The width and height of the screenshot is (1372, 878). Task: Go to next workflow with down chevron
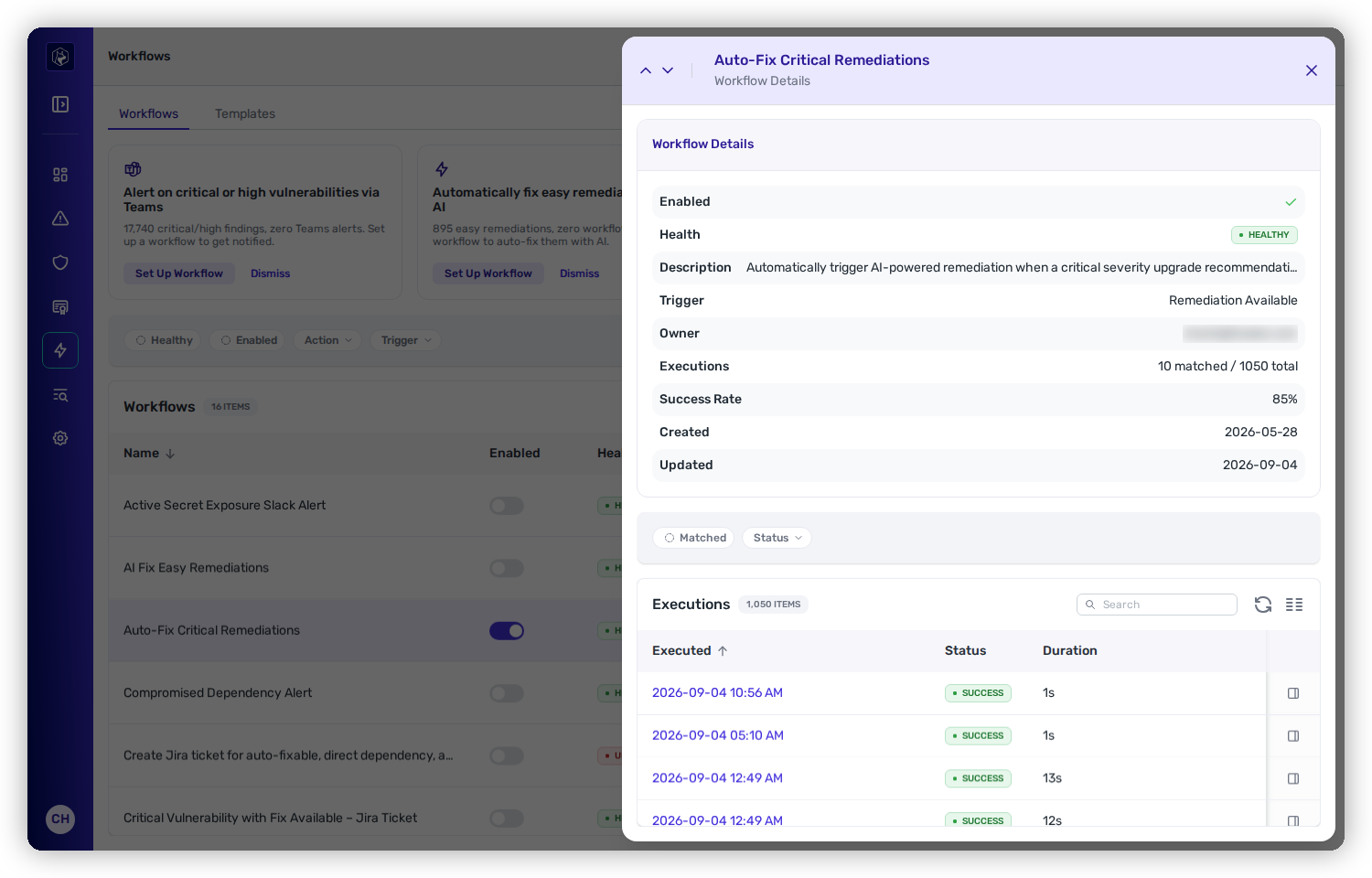point(668,70)
